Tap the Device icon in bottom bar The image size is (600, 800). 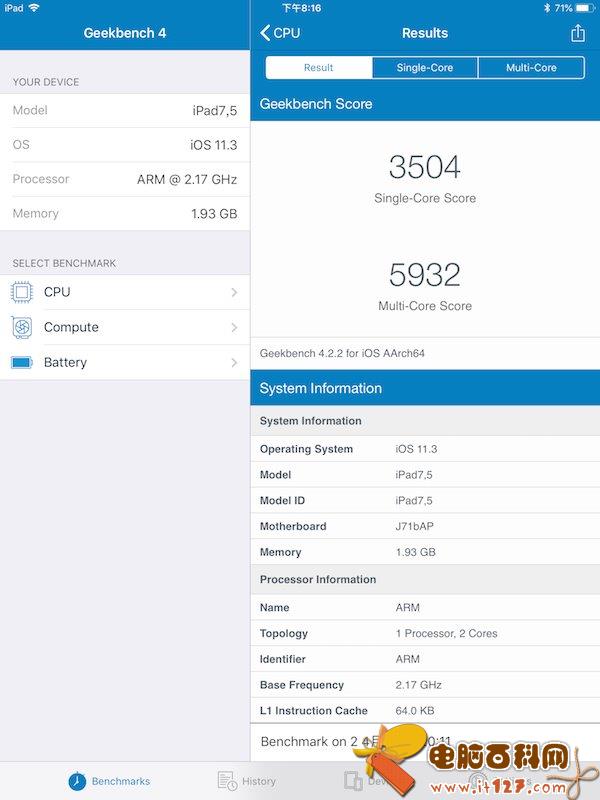pyautogui.click(x=353, y=781)
